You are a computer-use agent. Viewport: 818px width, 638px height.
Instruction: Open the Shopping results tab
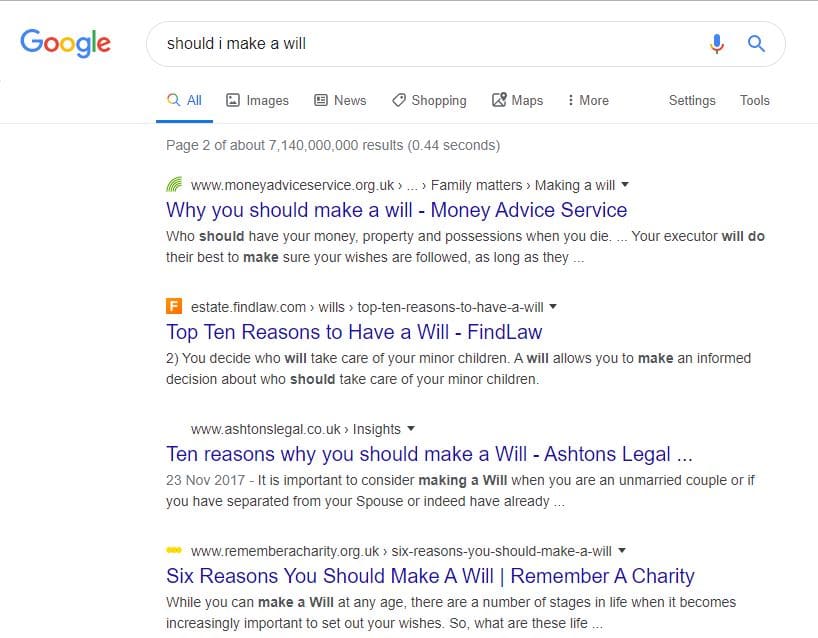(429, 100)
